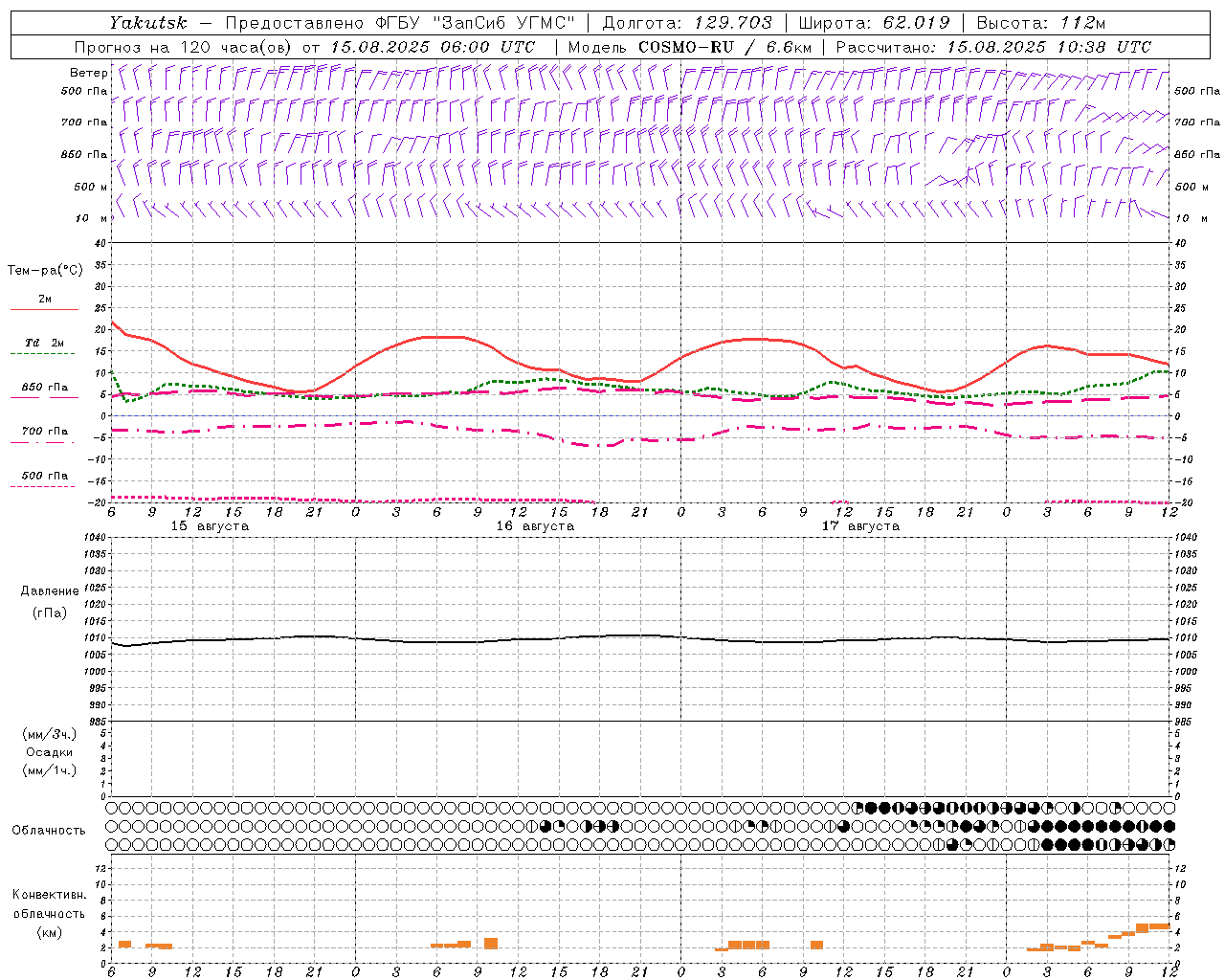
Task: Click the '2м' solid-line temperature legend label
Action: pyautogui.click(x=44, y=299)
